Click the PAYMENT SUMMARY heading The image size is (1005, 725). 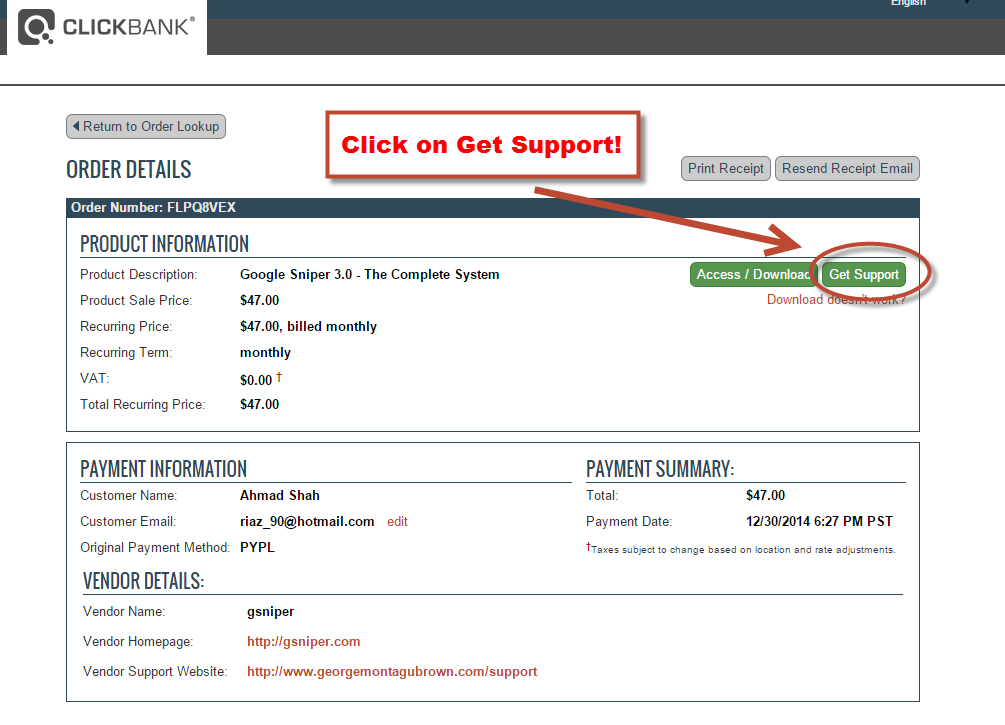[660, 469]
